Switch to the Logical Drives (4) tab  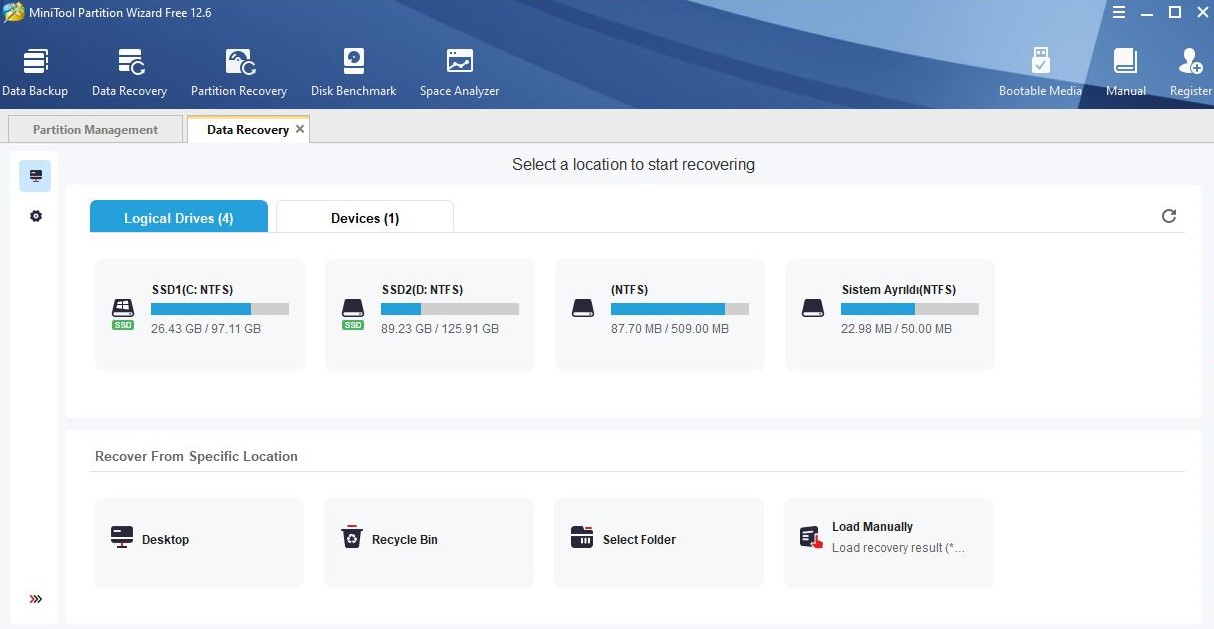[179, 217]
